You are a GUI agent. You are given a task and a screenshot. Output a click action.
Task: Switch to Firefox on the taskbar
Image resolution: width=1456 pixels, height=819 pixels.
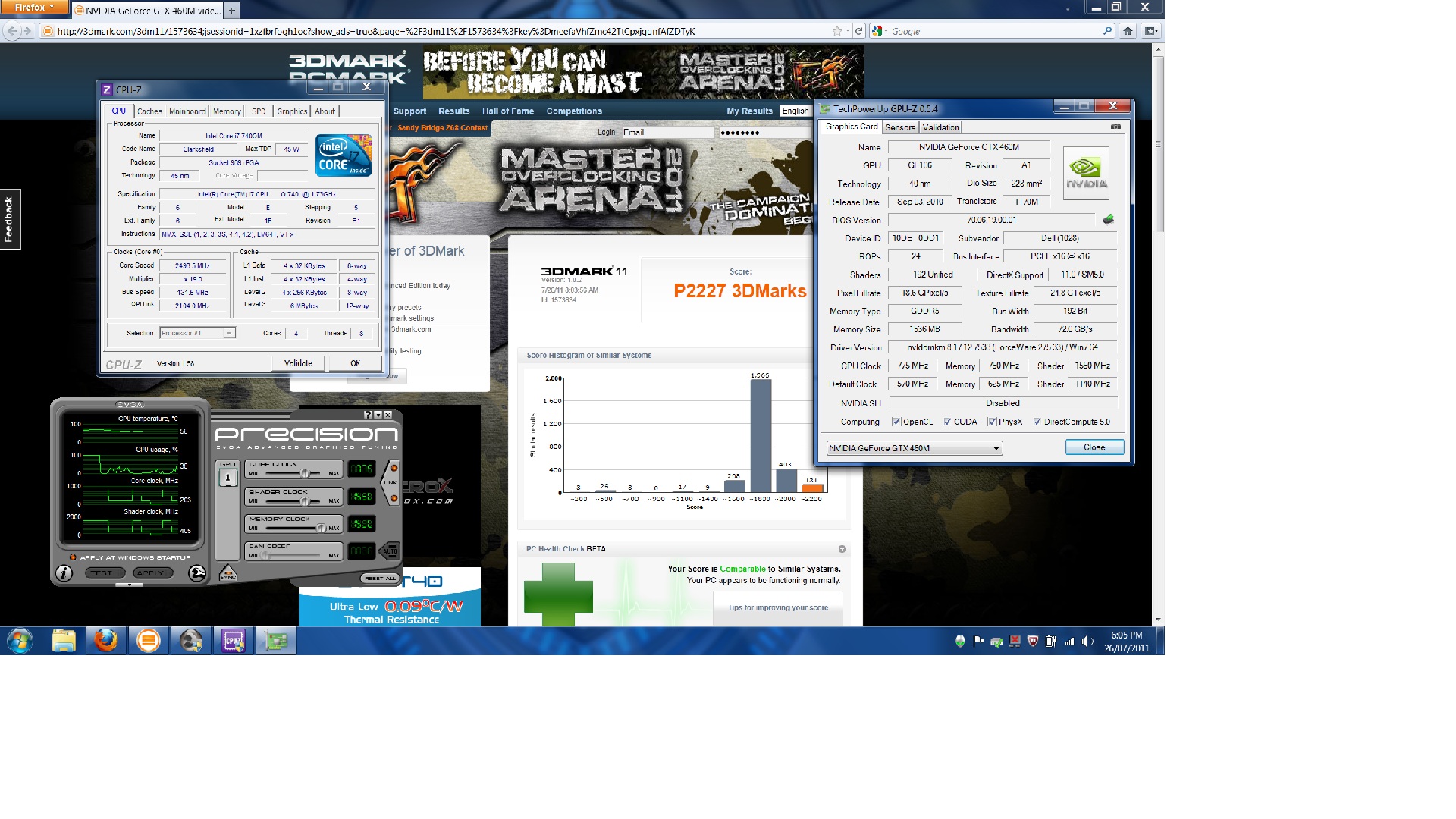click(106, 641)
